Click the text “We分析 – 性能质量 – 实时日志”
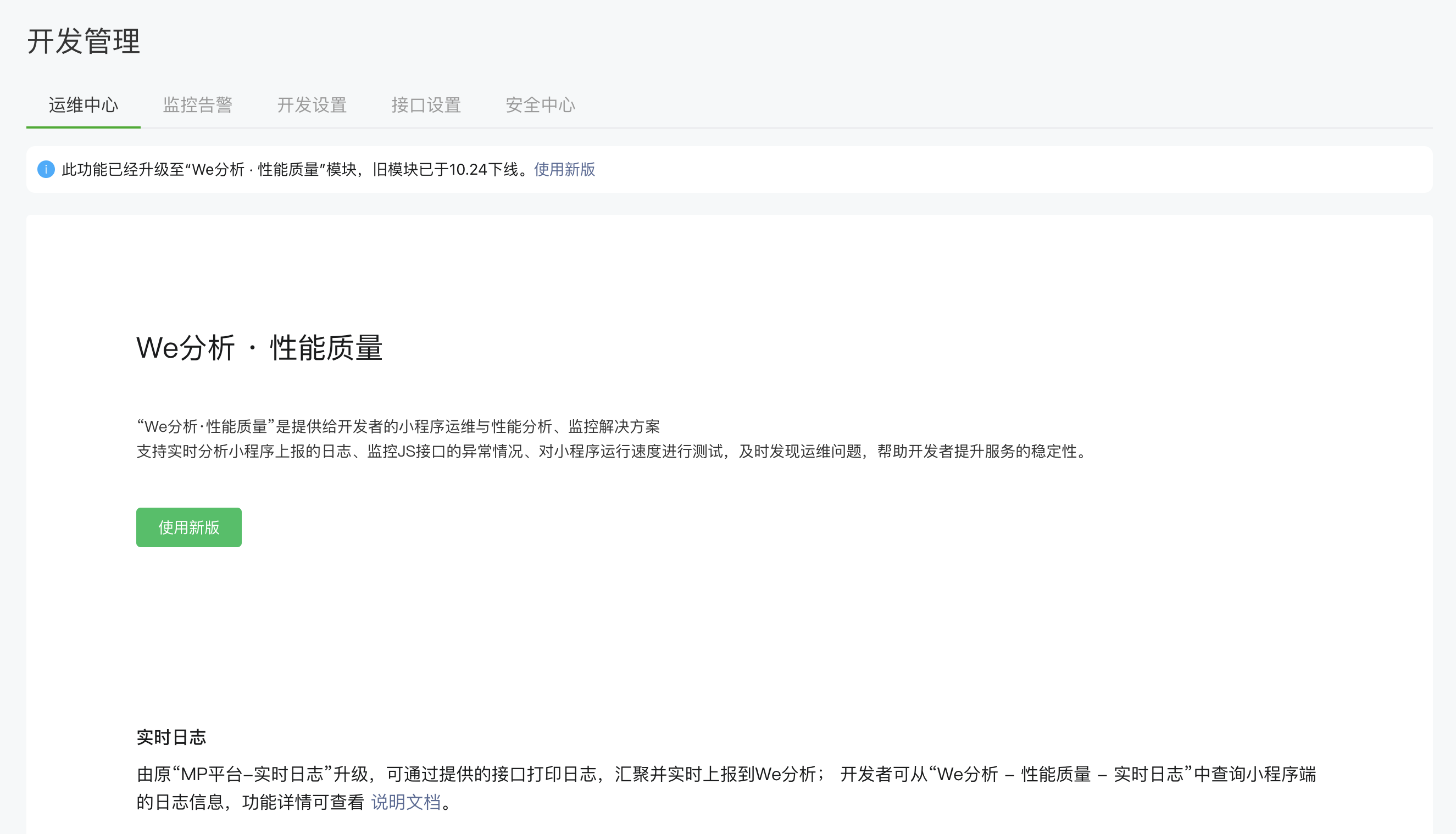 pyautogui.click(x=1060, y=775)
